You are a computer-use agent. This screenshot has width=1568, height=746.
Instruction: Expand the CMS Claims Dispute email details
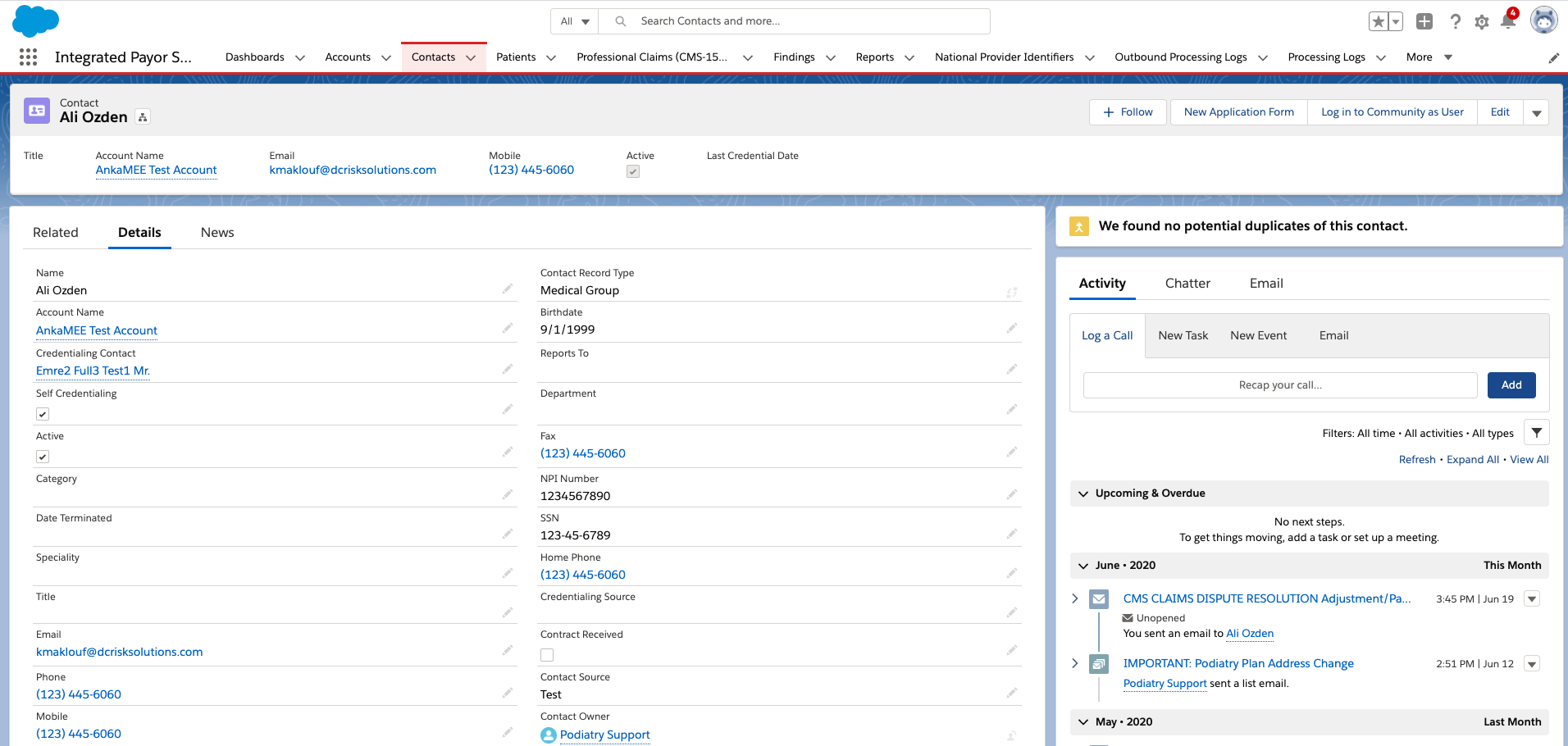point(1075,598)
